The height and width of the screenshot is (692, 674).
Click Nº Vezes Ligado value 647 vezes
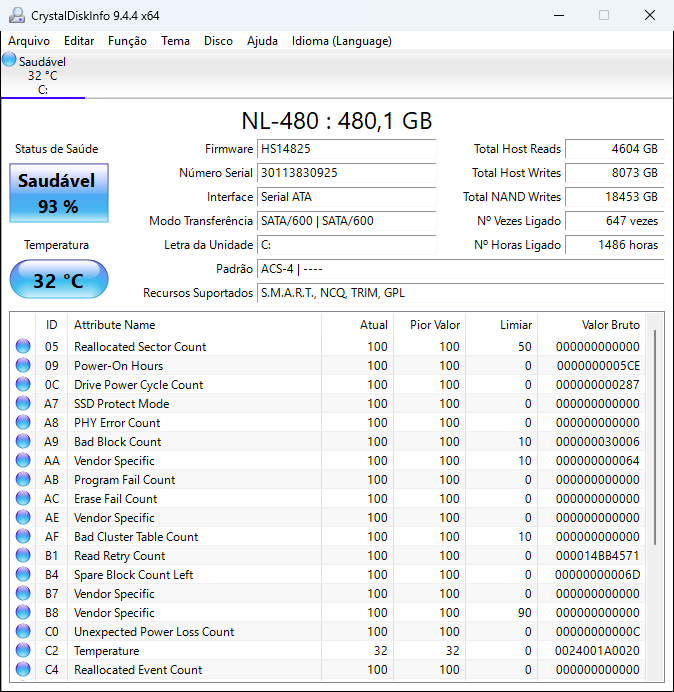[x=614, y=221]
